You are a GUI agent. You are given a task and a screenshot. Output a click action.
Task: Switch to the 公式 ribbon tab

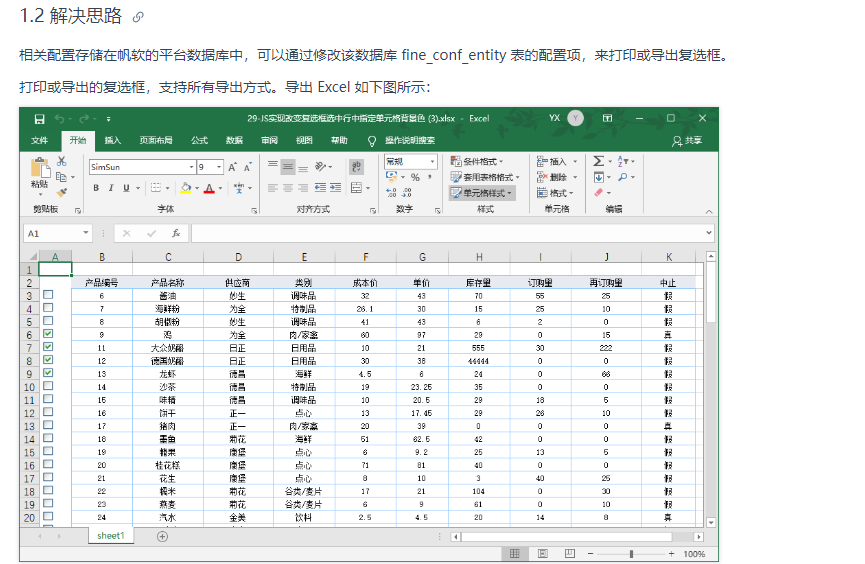[x=199, y=140]
